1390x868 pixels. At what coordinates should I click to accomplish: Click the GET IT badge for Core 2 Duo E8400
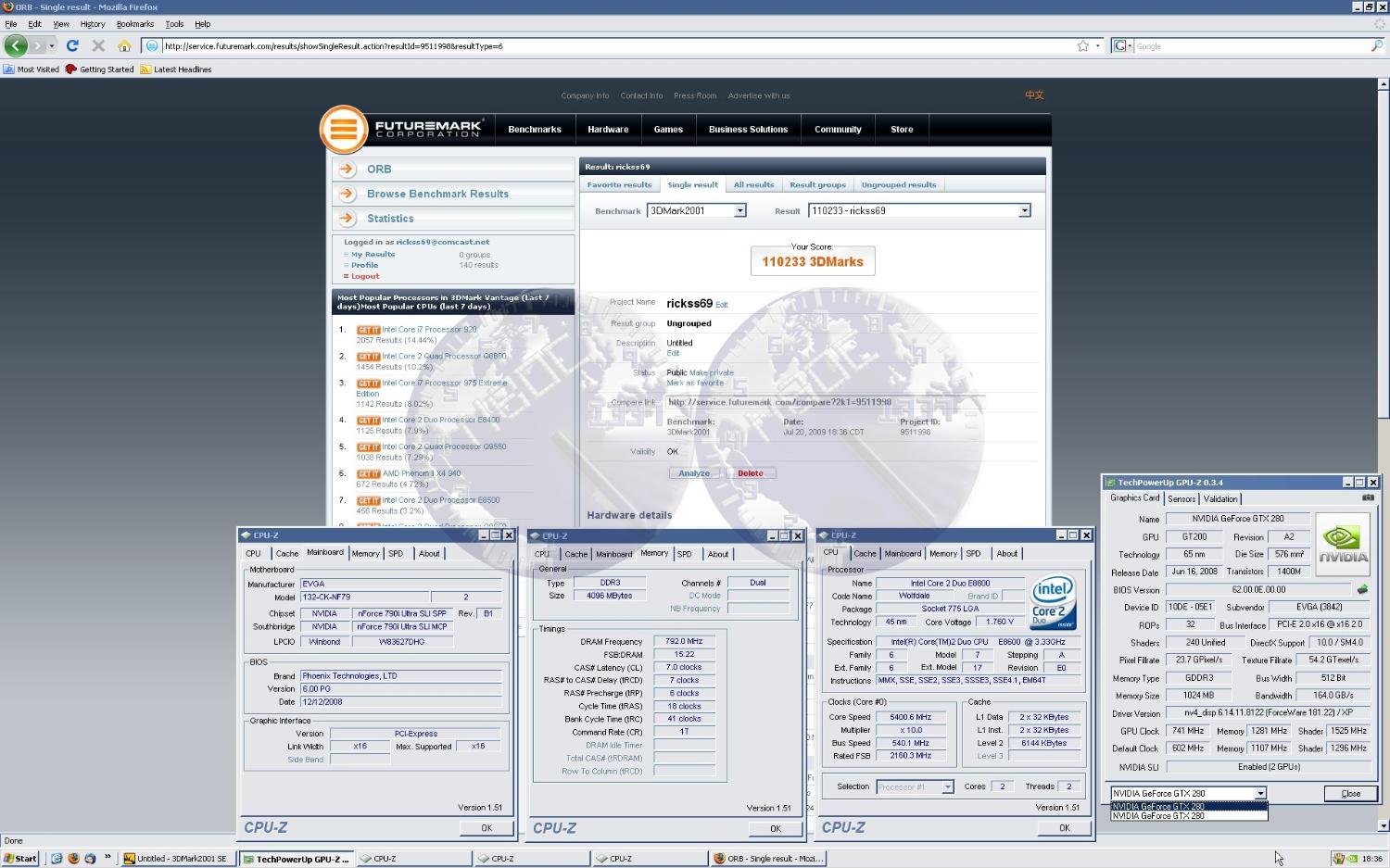point(368,420)
